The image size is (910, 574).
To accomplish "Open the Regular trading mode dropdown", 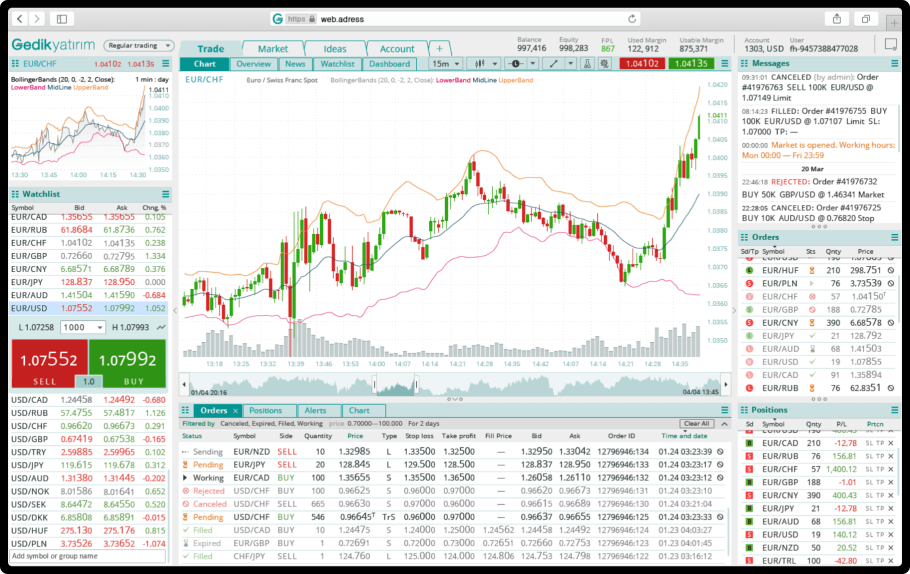I will [x=139, y=45].
